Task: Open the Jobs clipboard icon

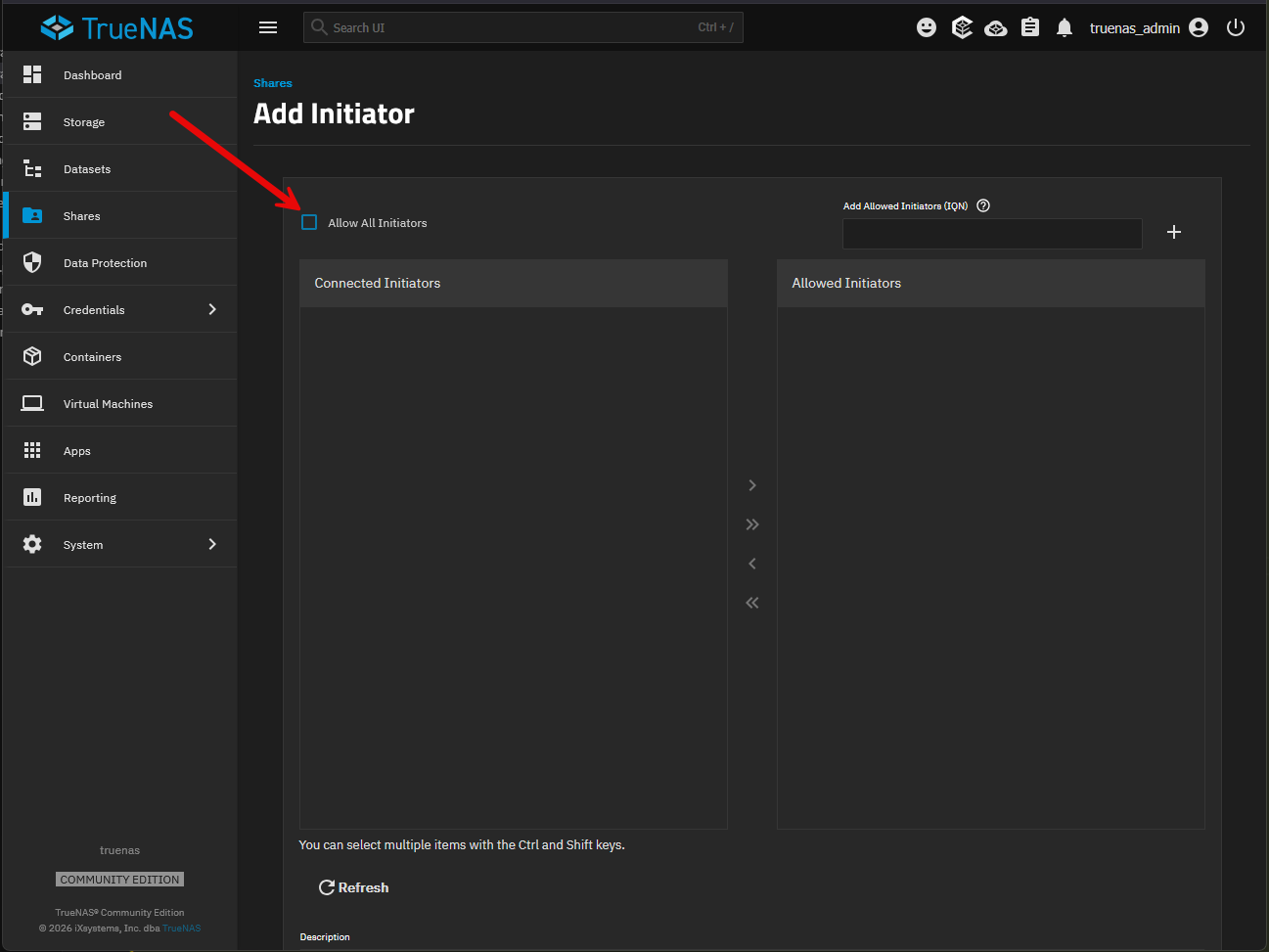Action: click(1030, 27)
